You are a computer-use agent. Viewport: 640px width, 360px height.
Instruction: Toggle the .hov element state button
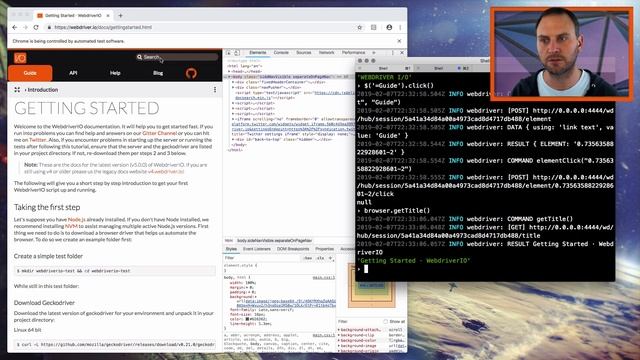pos(307,258)
